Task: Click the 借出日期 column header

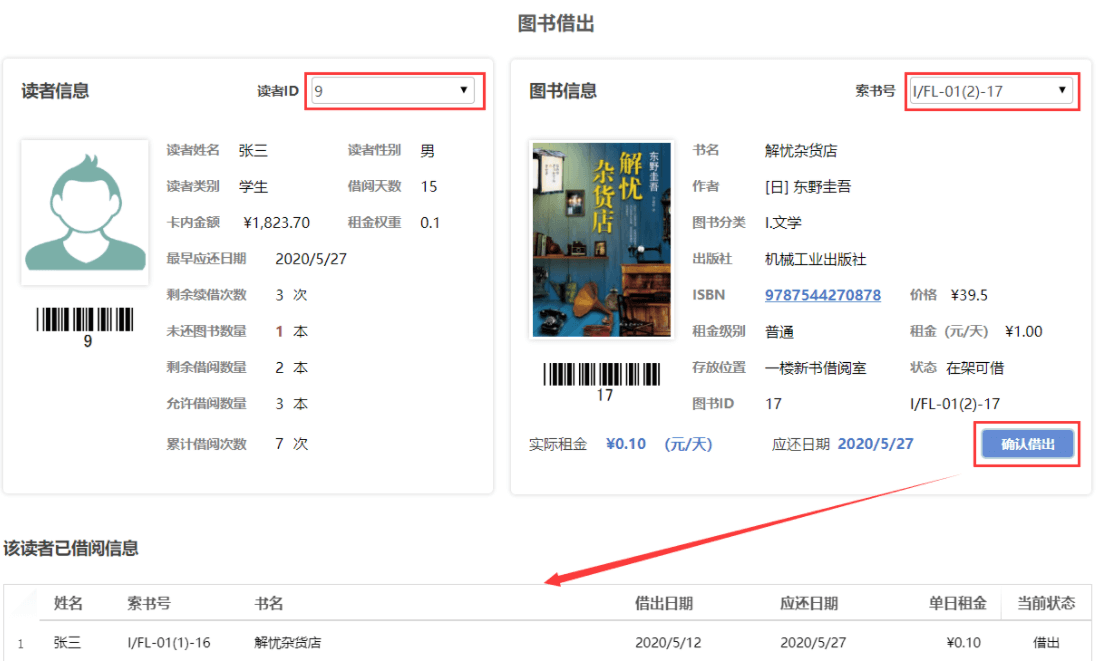Action: (x=664, y=603)
